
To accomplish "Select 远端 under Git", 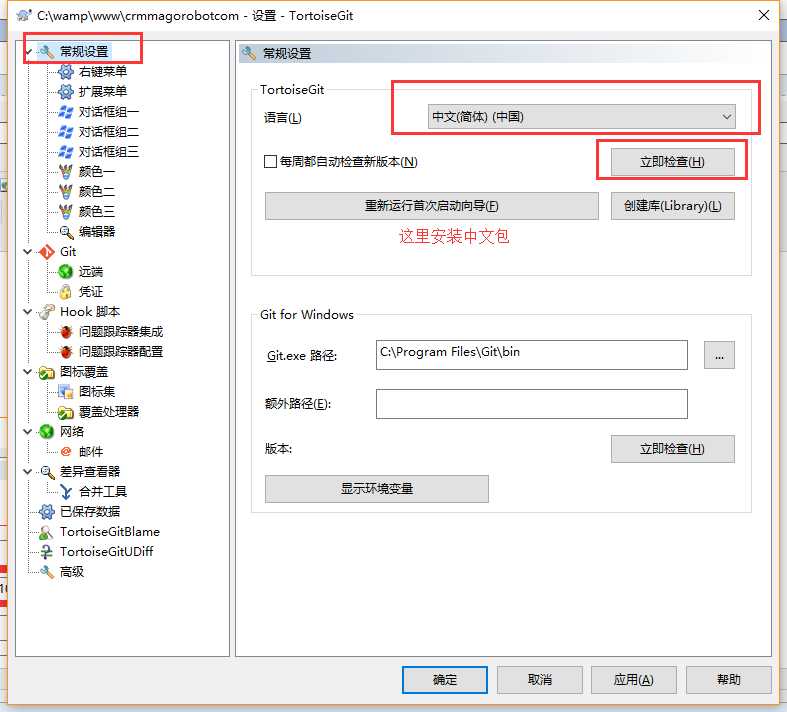I will 91,272.
